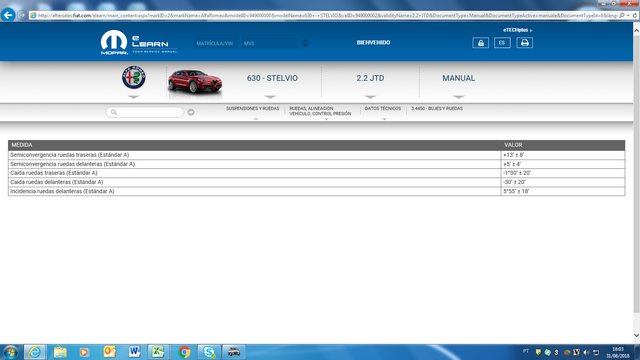This screenshot has width=640, height=360.
Task: Click 3.4450 - BUJES Y RUEDAS breadcrumb
Action: click(x=437, y=109)
